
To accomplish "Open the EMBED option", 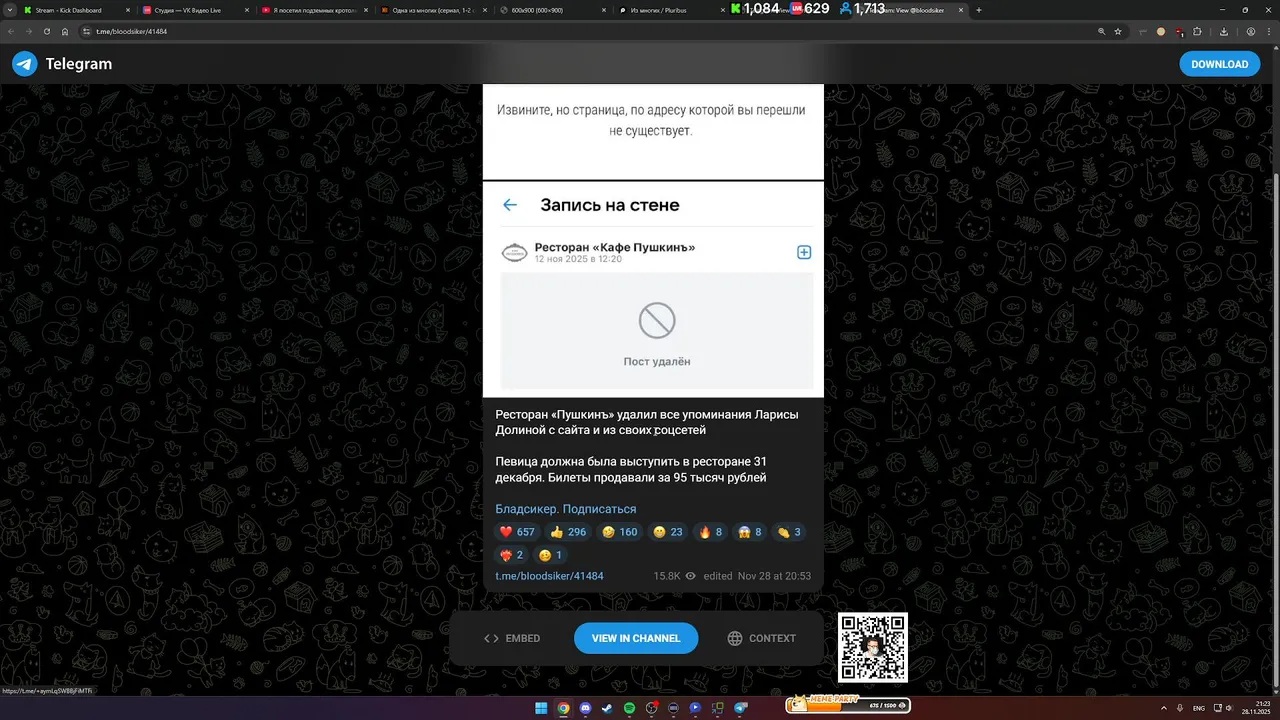I will click(x=512, y=638).
